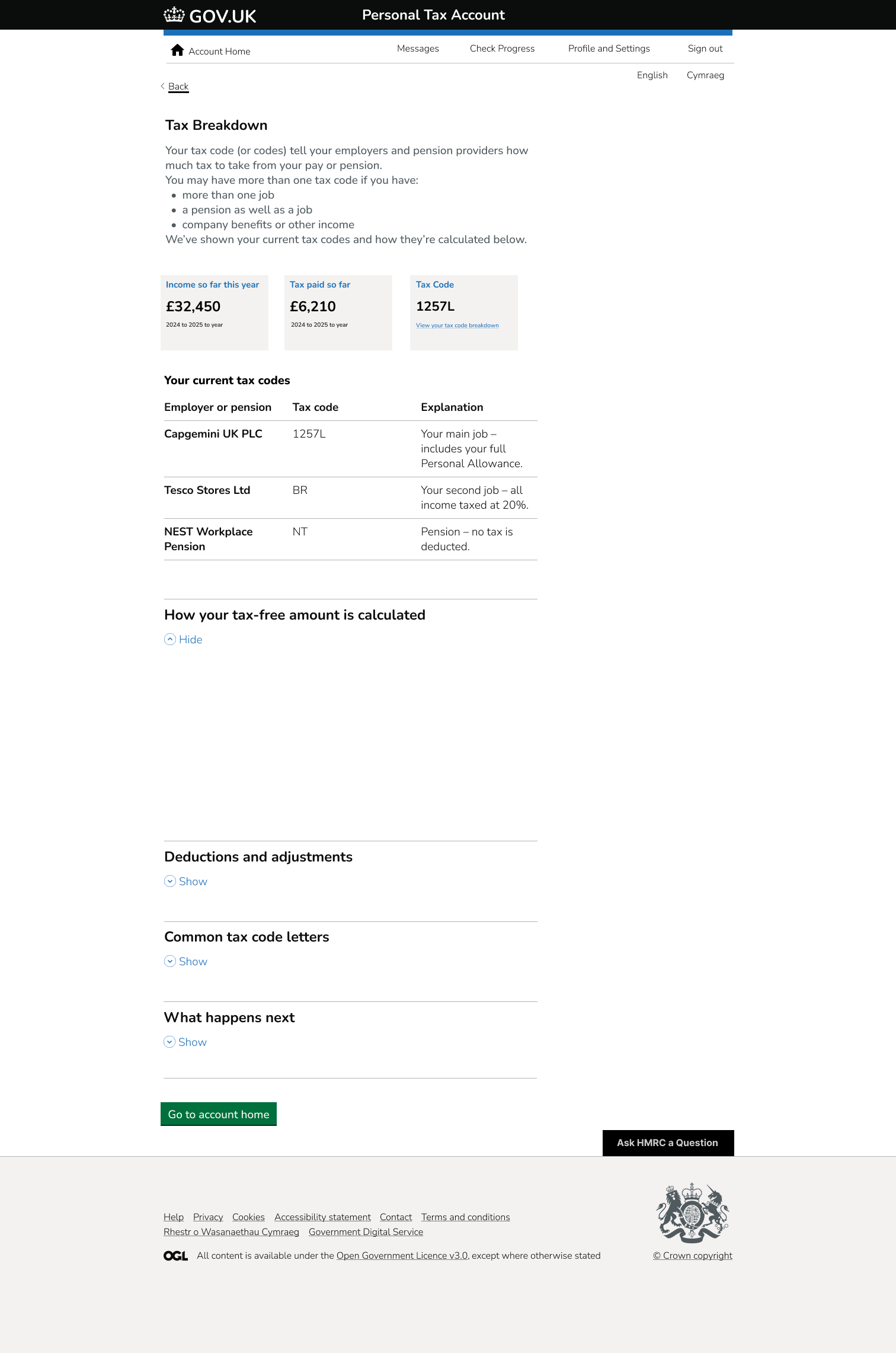Click the £32,450 income amount
The image size is (896, 1353).
[x=193, y=307]
